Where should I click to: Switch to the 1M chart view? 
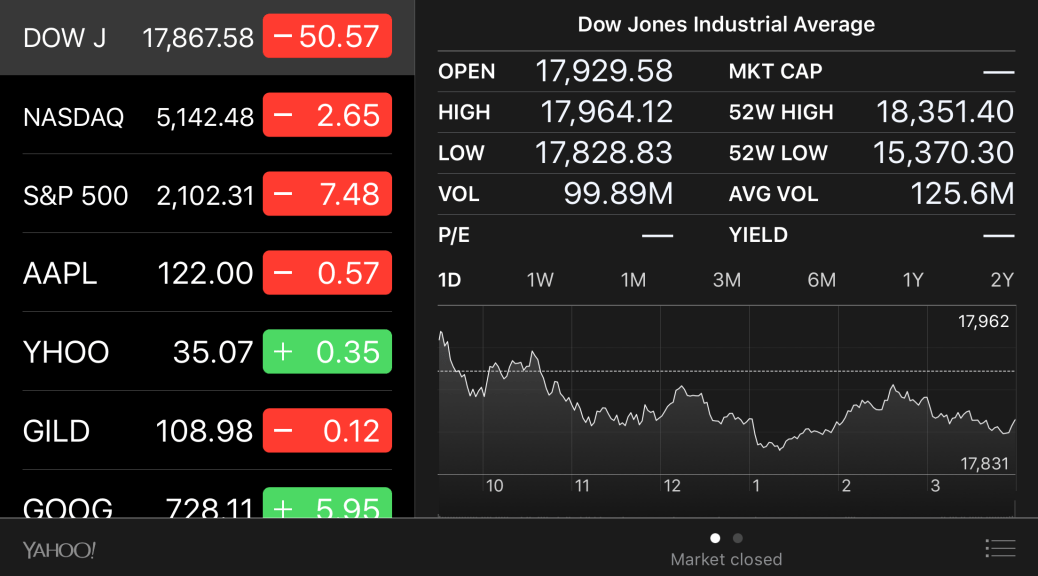(633, 280)
